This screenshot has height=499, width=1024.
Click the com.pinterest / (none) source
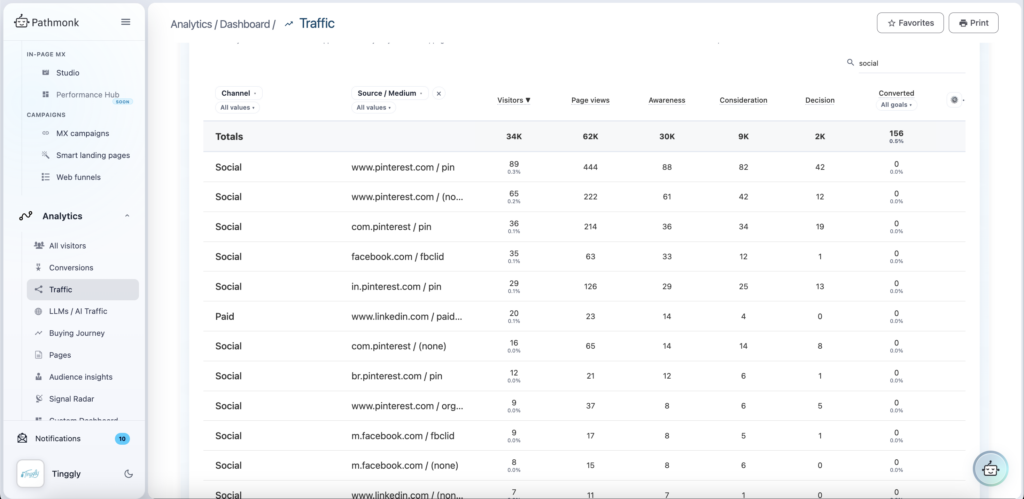(x=399, y=346)
